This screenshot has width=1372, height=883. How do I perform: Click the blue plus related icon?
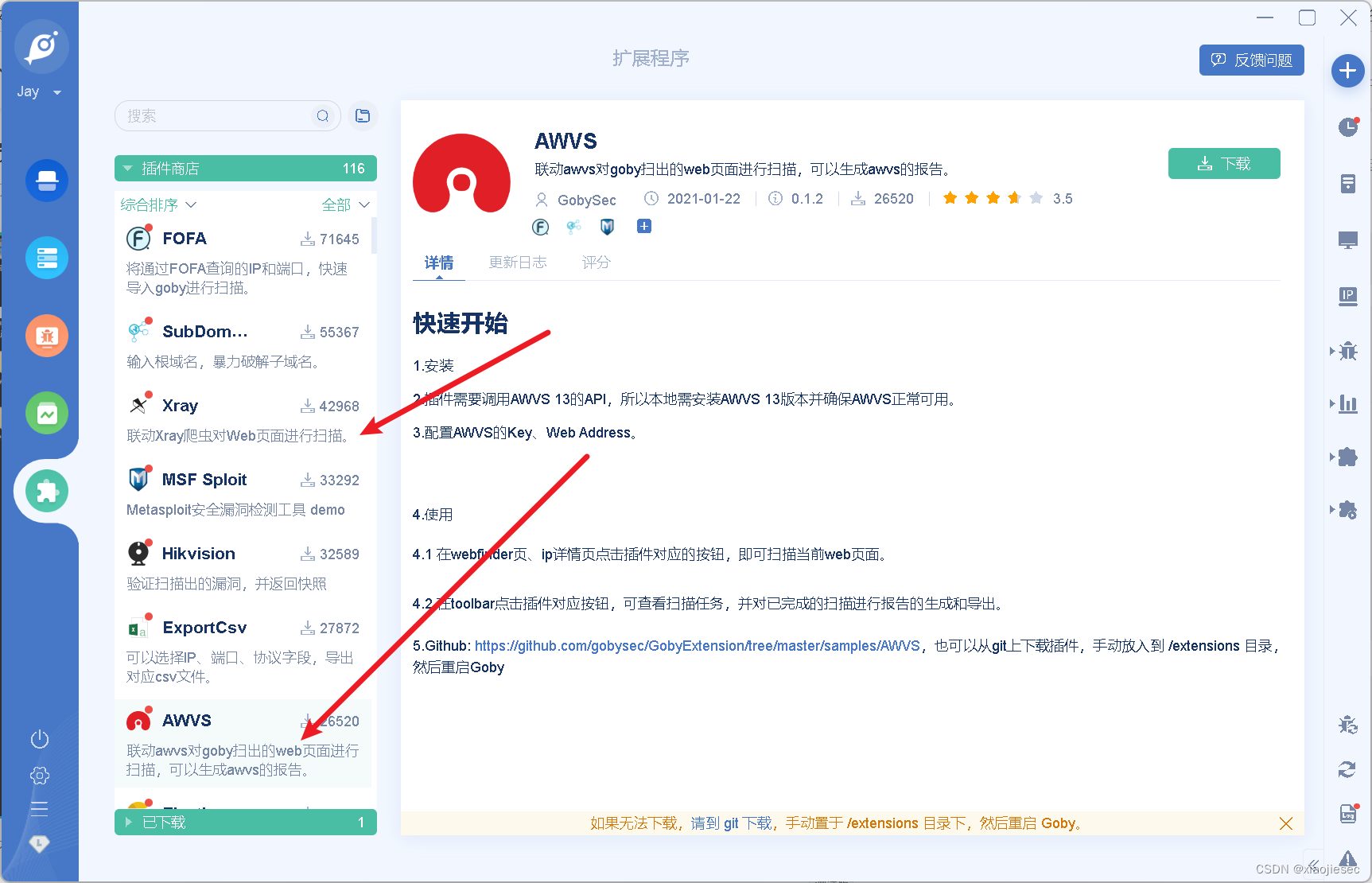[x=644, y=226]
